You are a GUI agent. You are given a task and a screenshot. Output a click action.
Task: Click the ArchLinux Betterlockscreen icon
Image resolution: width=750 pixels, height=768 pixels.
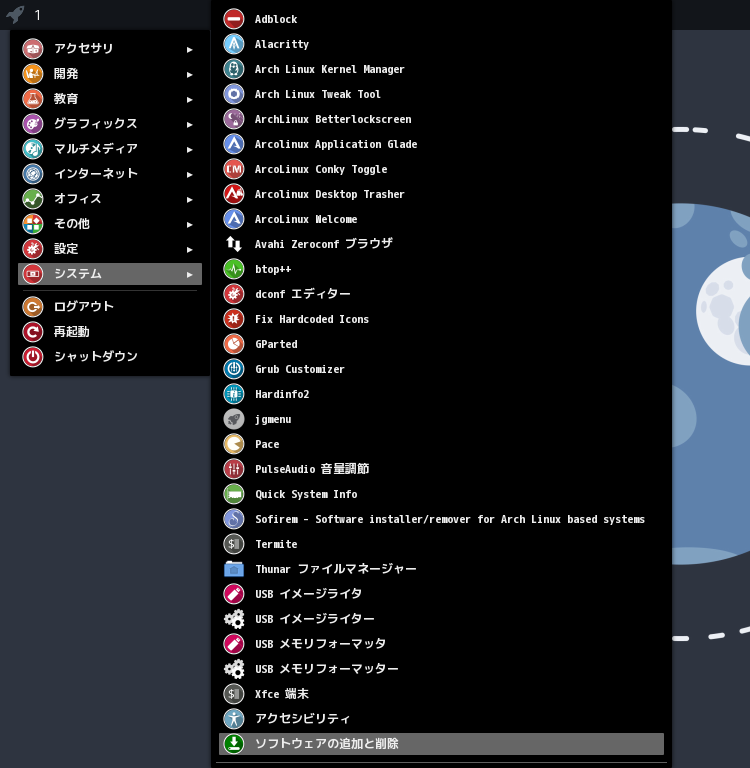point(234,119)
